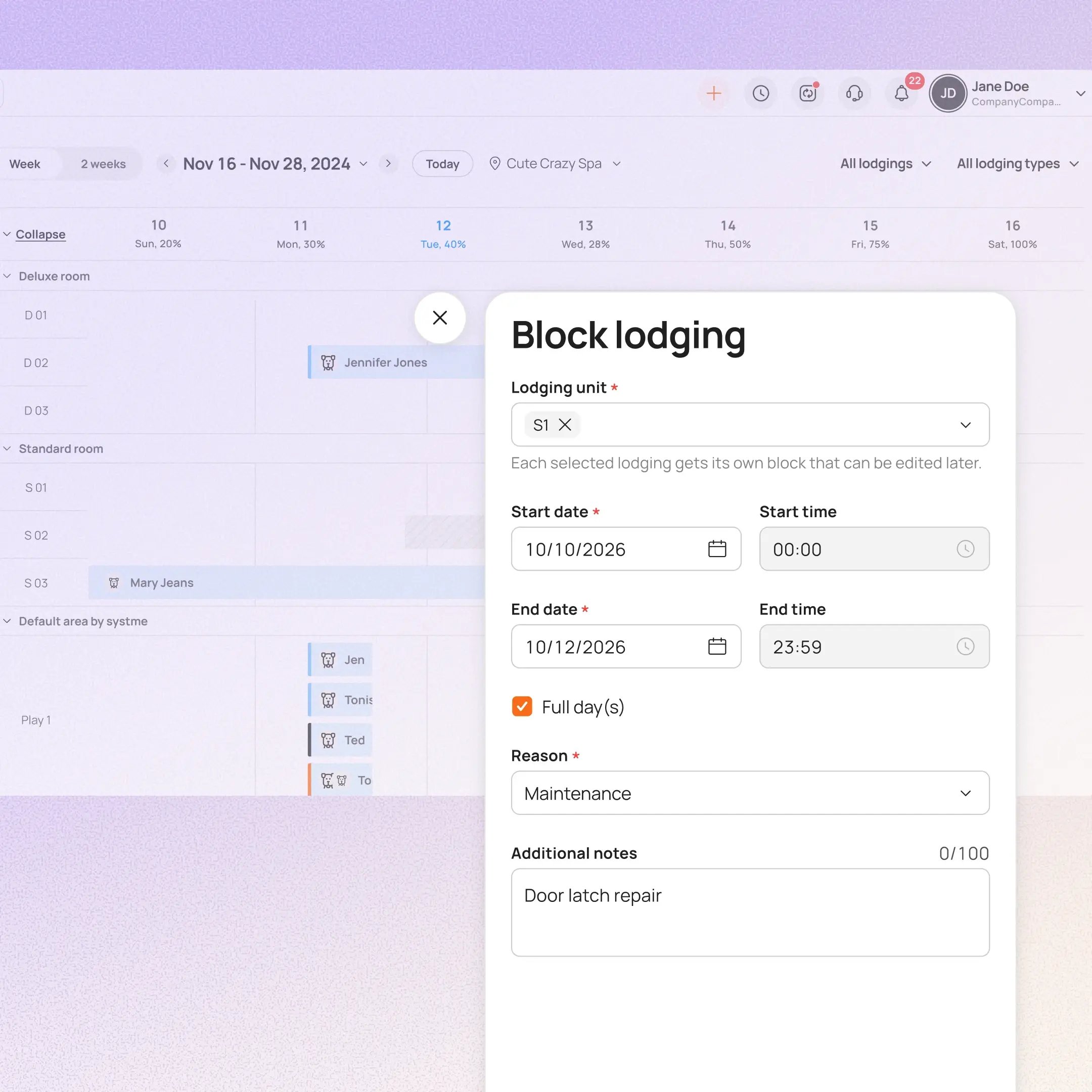Open the headset support icon
Viewport: 1092px width, 1092px height.
click(854, 93)
